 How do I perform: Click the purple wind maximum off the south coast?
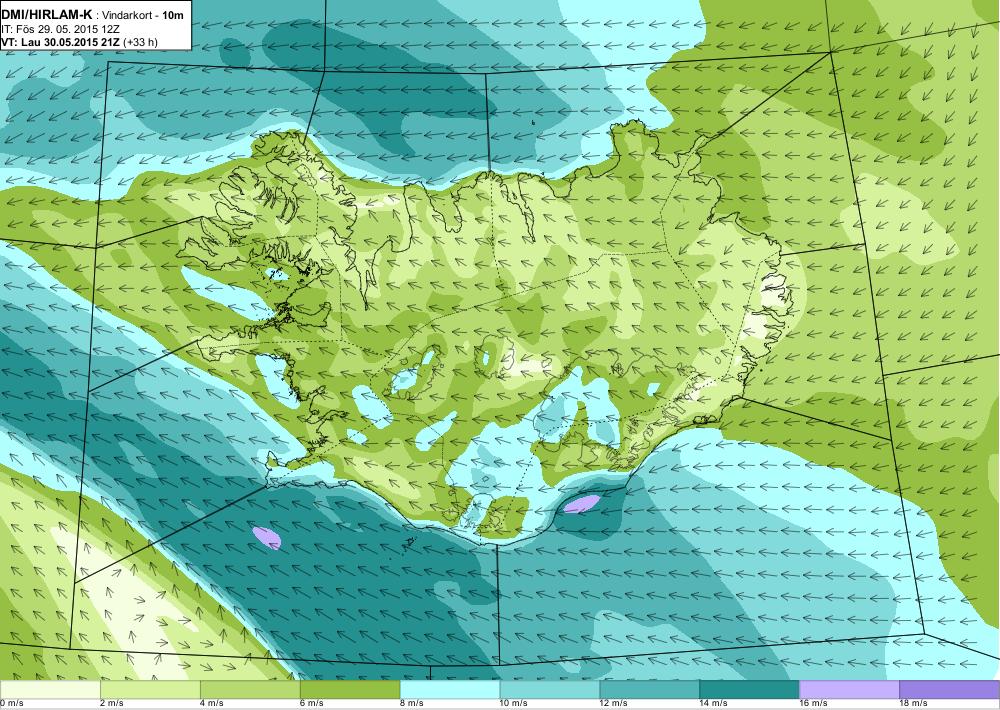point(581,504)
